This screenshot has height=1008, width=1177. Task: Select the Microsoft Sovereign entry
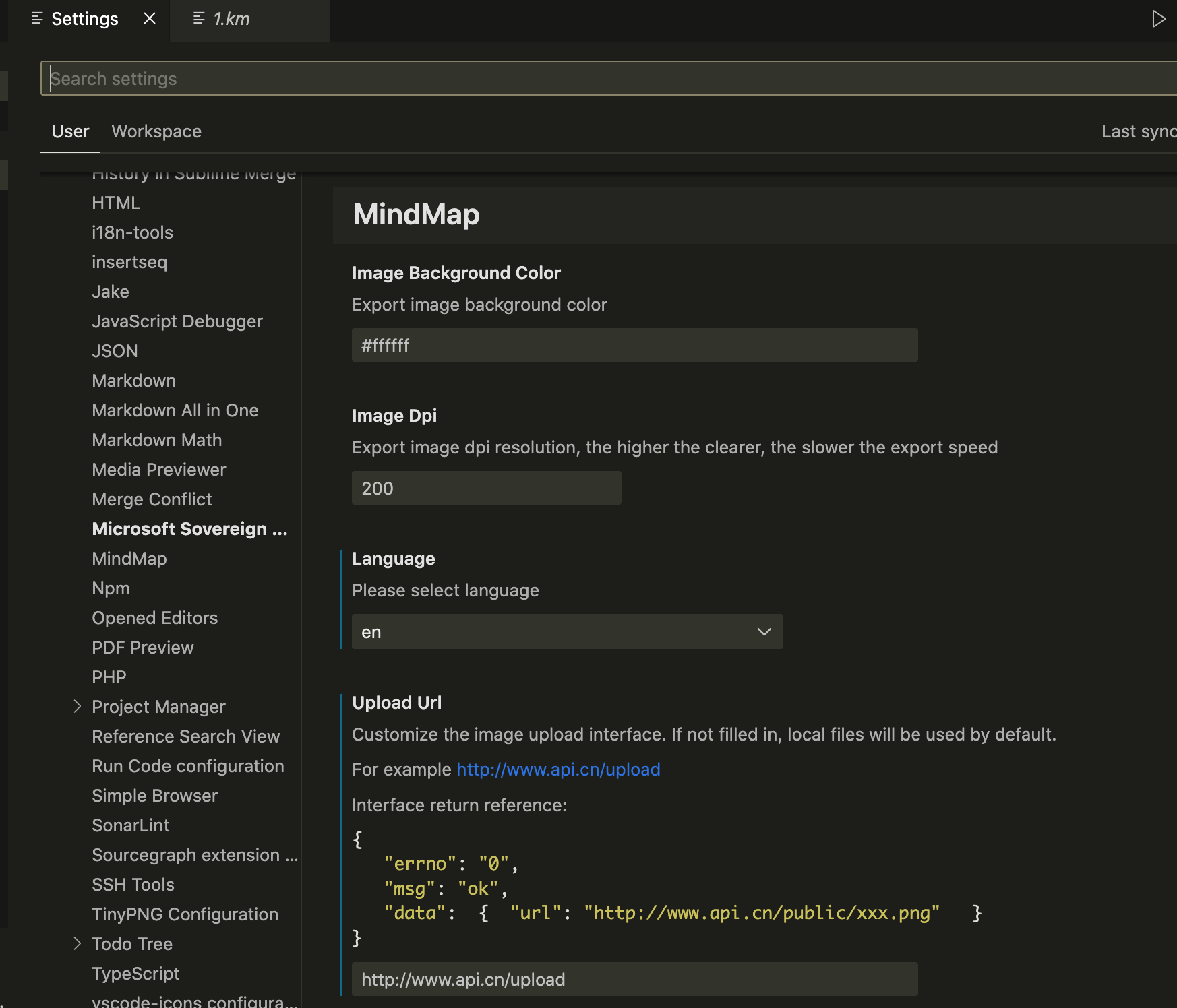[x=189, y=529]
